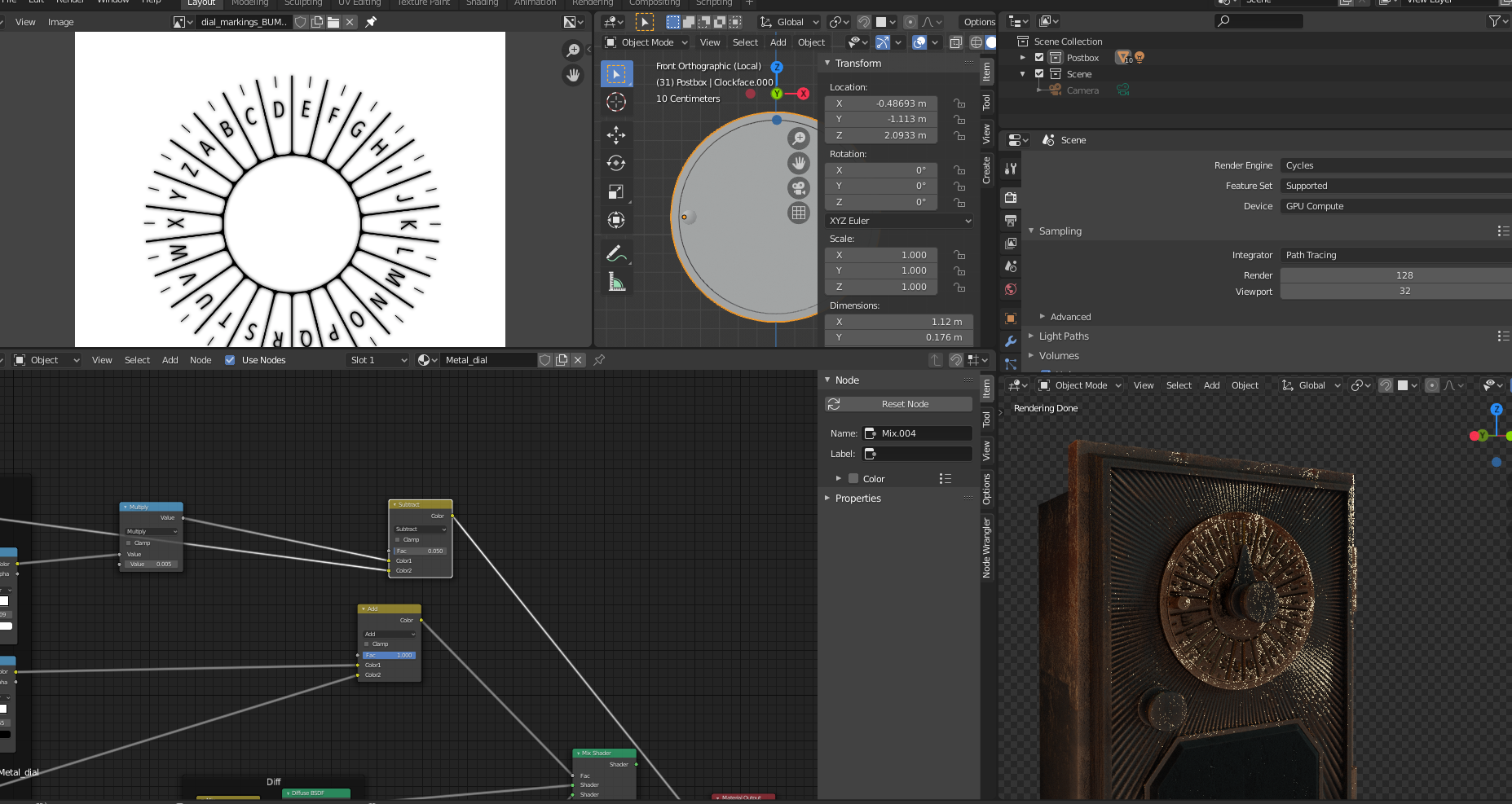Open the Integrator dropdown showing Path Tracing
Viewport: 1512px width, 804px height.
click(x=1395, y=255)
